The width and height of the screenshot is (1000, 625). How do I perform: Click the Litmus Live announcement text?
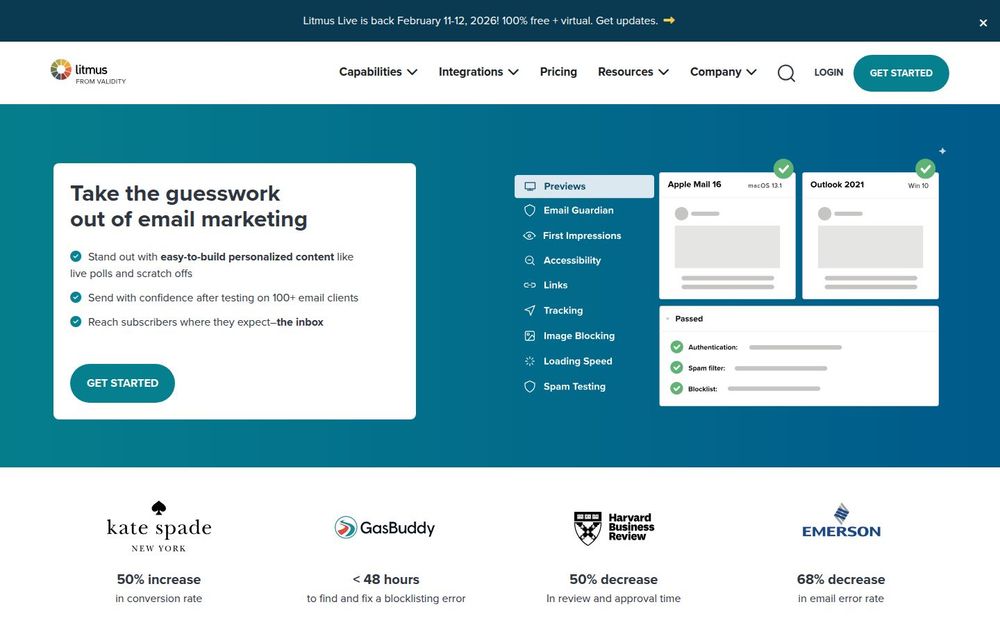point(480,20)
